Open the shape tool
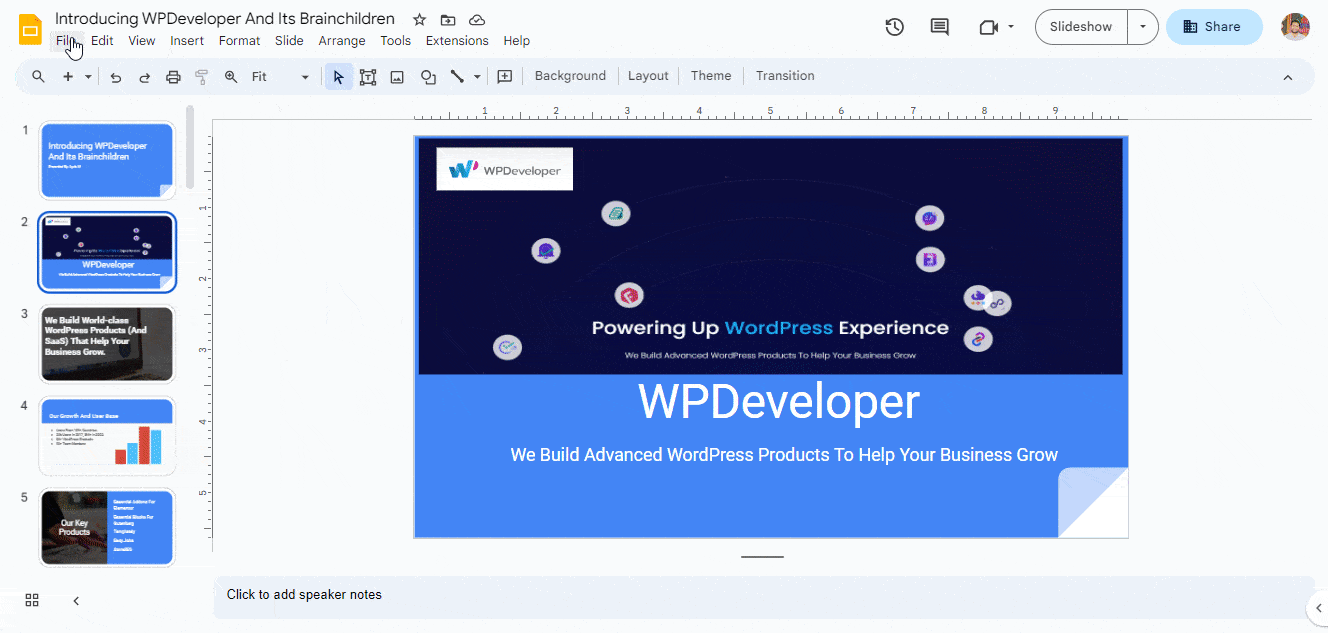 tap(428, 77)
